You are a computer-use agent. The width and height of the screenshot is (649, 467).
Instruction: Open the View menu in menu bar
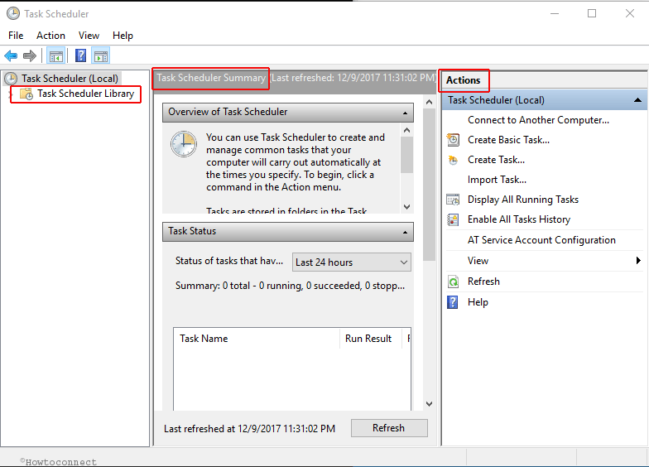point(89,36)
